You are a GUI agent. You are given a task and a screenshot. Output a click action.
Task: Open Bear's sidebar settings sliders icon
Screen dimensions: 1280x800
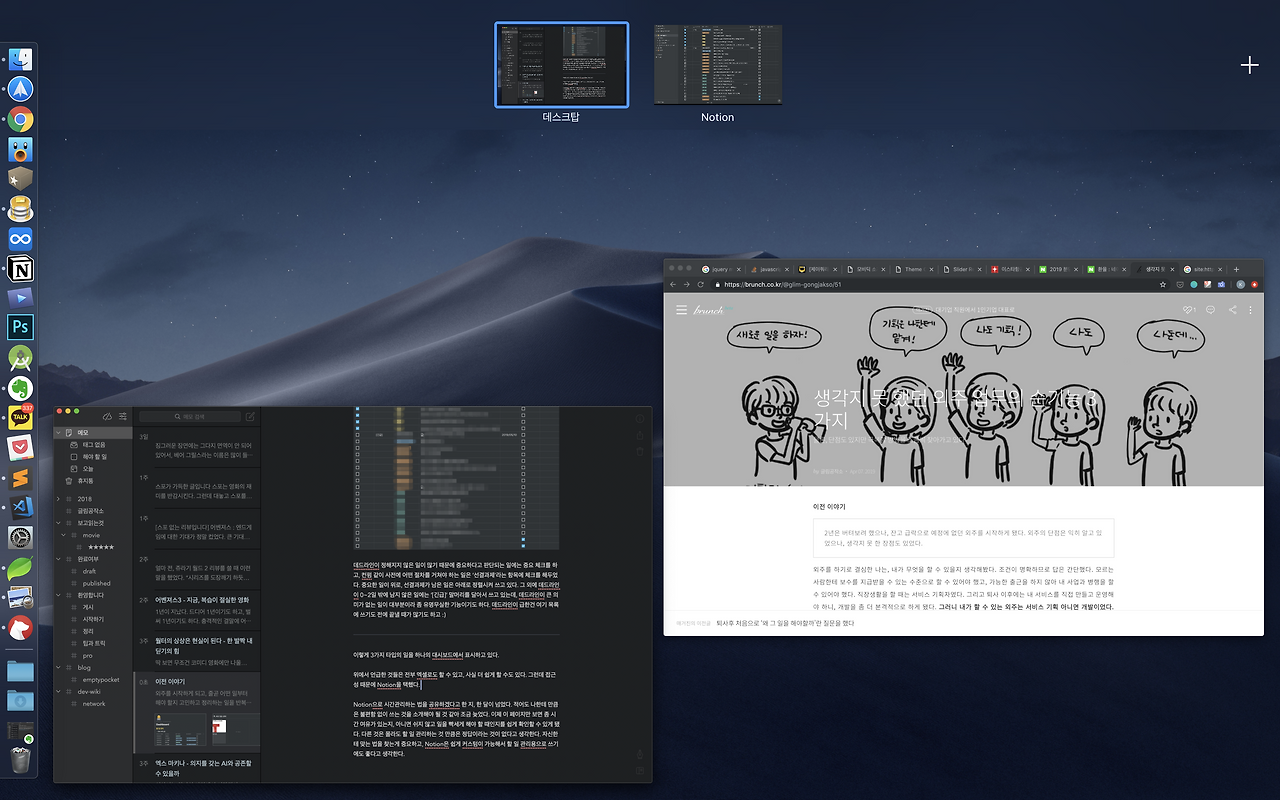point(122,417)
